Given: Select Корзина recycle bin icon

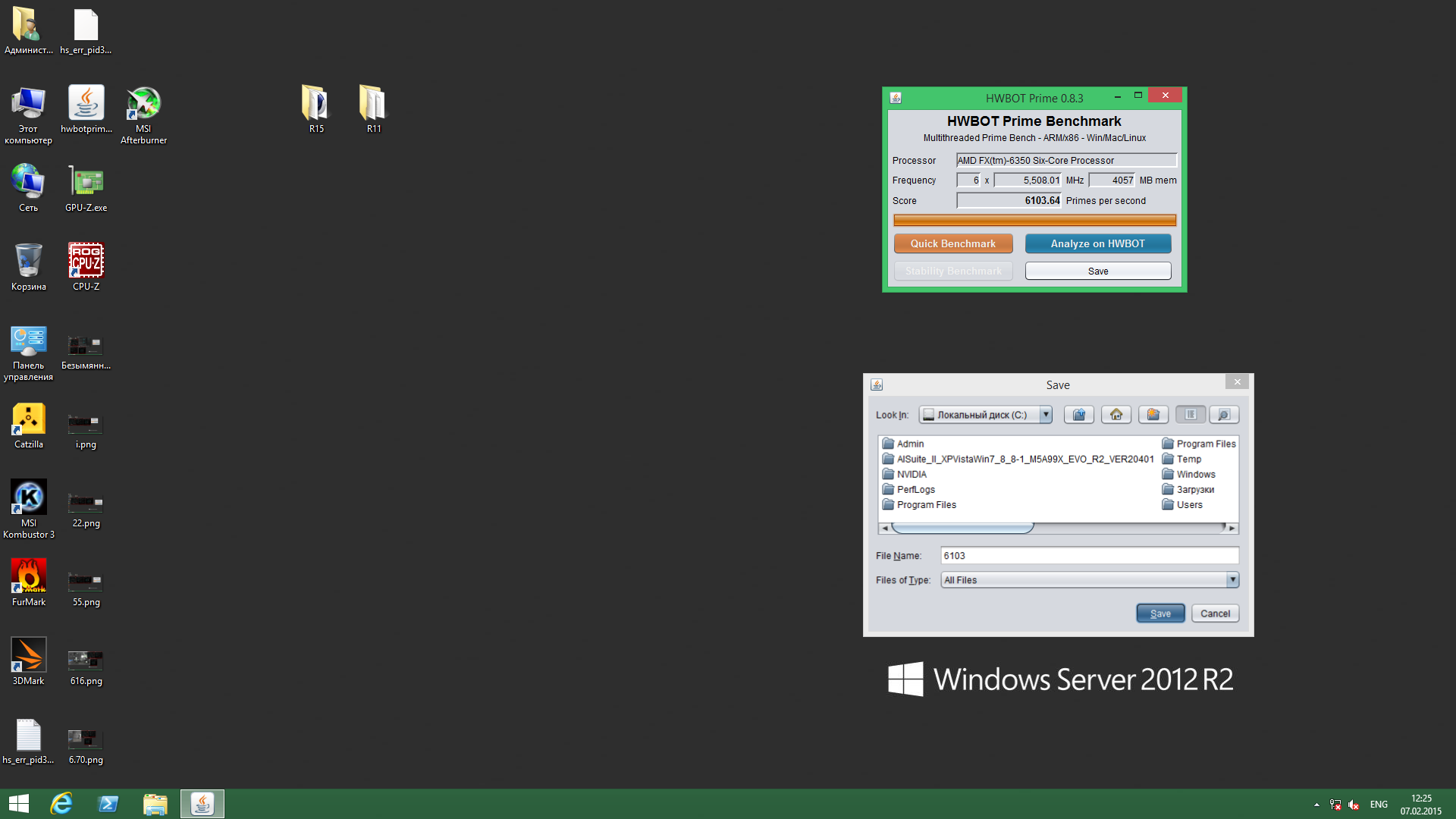Looking at the screenshot, I should [28, 268].
